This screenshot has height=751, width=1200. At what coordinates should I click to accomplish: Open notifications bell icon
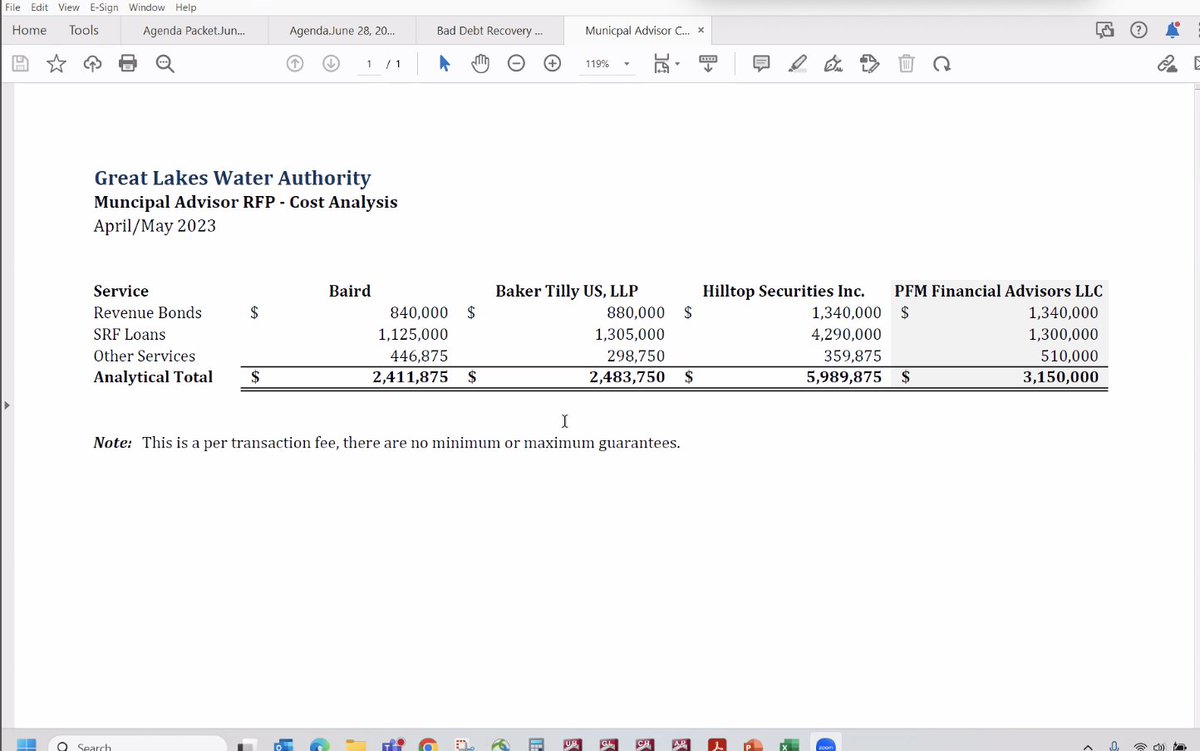[1172, 30]
